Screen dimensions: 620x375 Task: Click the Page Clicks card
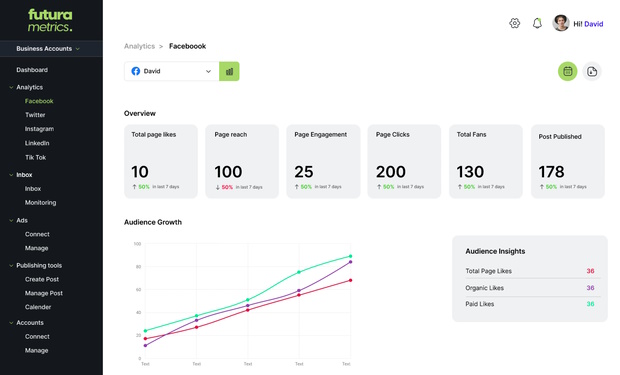coord(404,161)
